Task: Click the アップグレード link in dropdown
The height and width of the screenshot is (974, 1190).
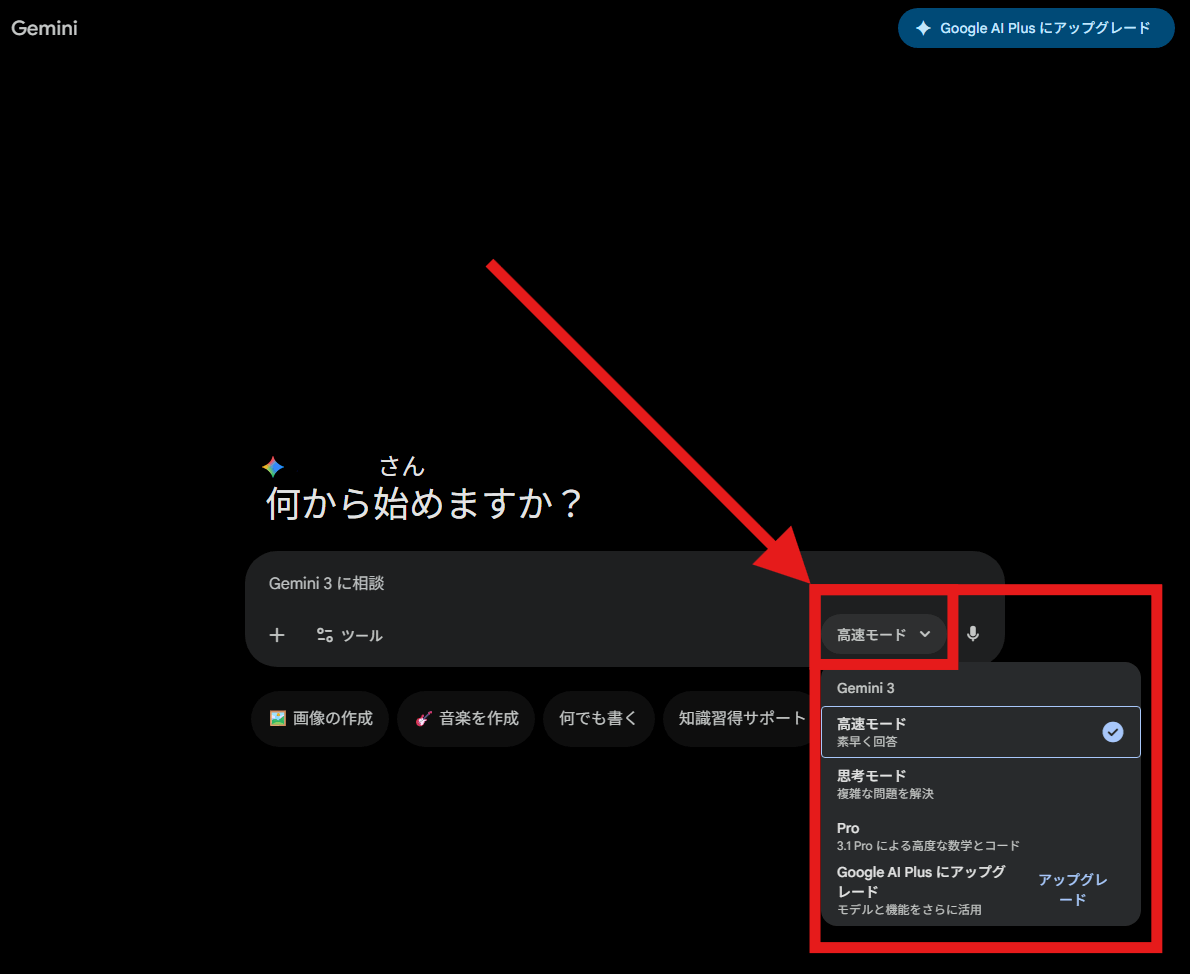Action: tap(1072, 889)
